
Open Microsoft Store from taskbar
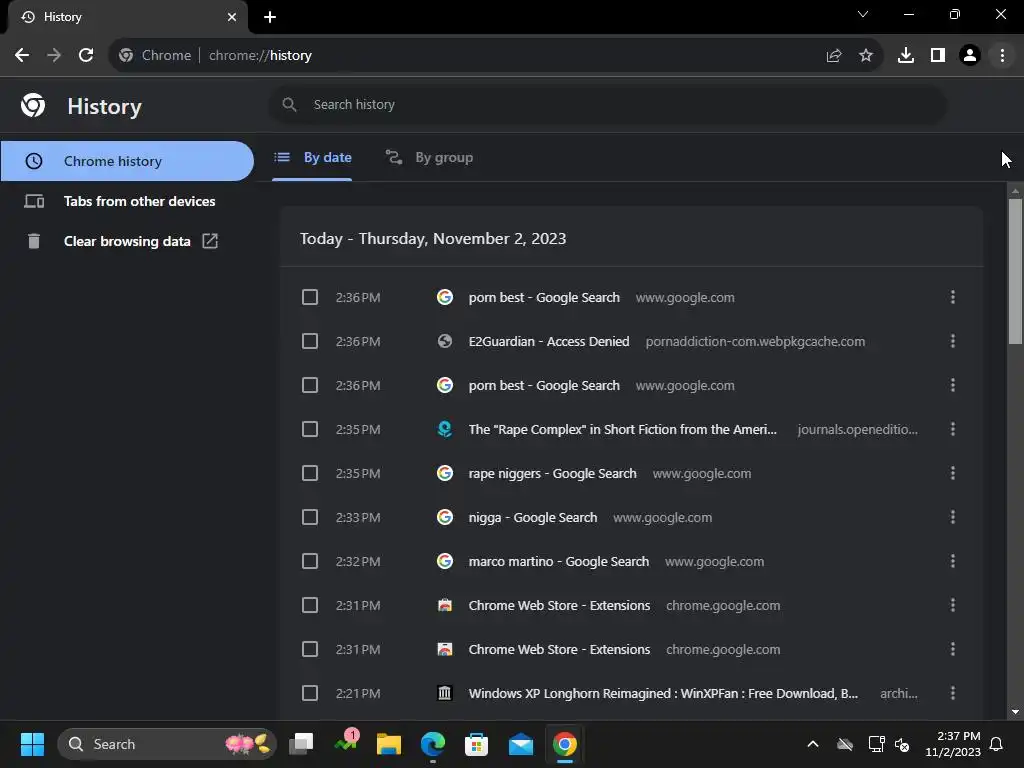476,744
